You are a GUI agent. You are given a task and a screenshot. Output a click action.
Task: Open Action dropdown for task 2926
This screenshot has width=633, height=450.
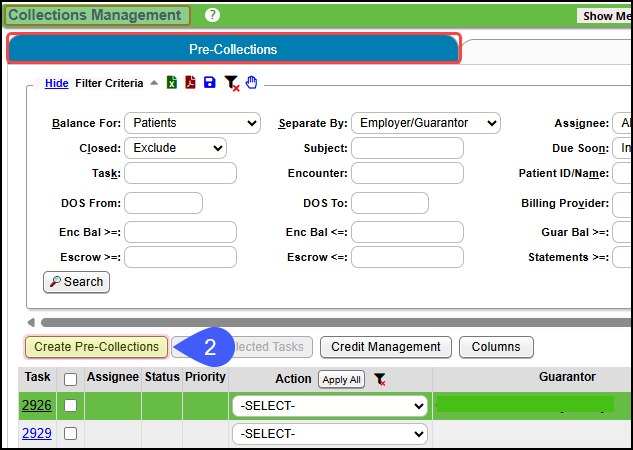[329, 406]
